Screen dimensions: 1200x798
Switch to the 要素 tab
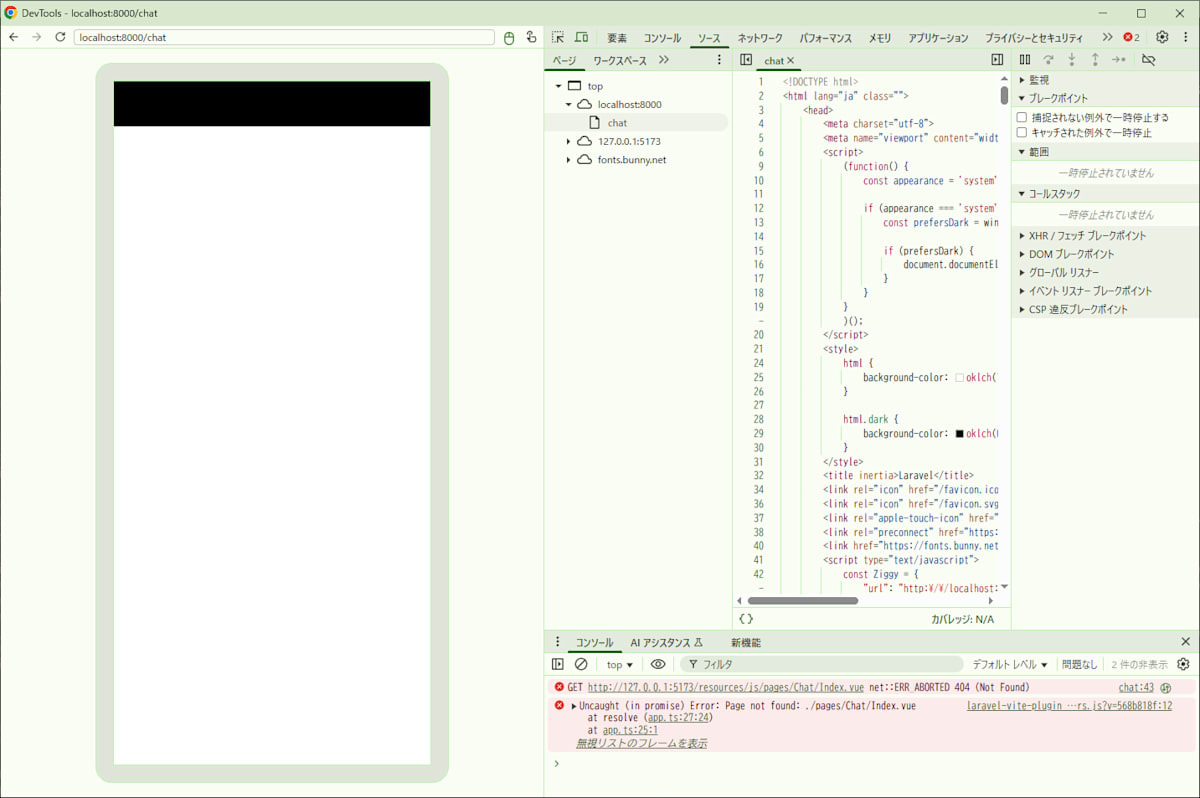point(617,38)
